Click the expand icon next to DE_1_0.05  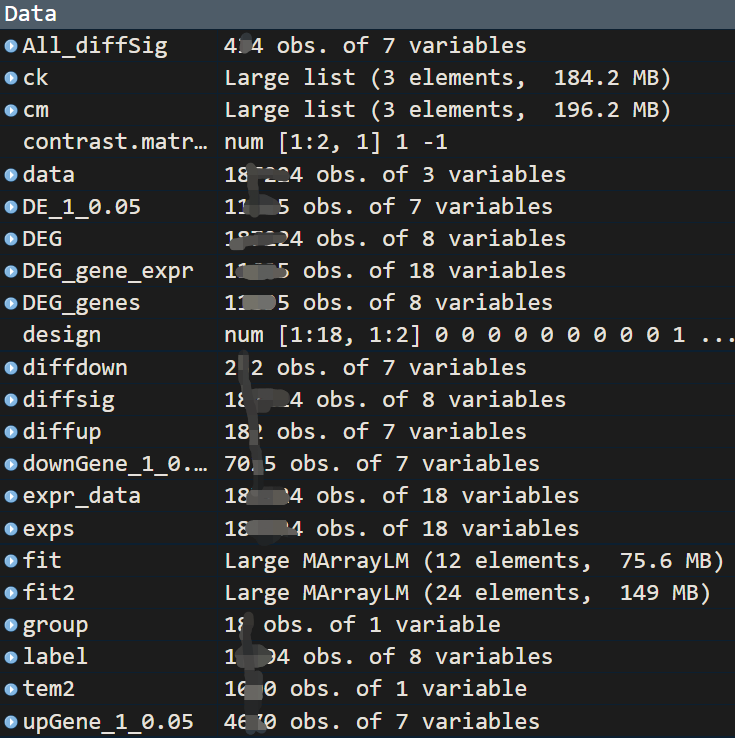point(11,207)
